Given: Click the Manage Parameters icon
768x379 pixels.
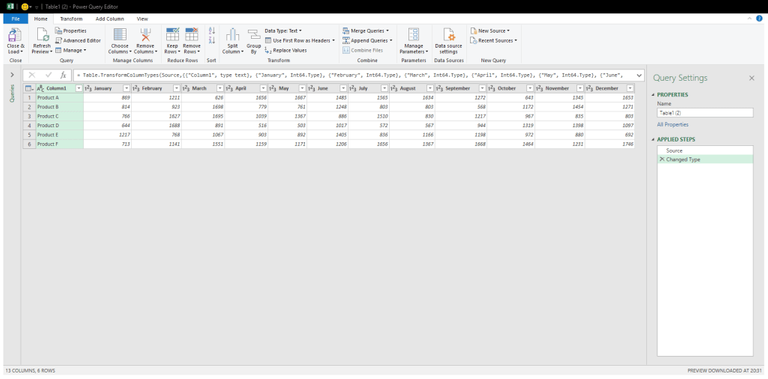Looking at the screenshot, I should tap(414, 34).
